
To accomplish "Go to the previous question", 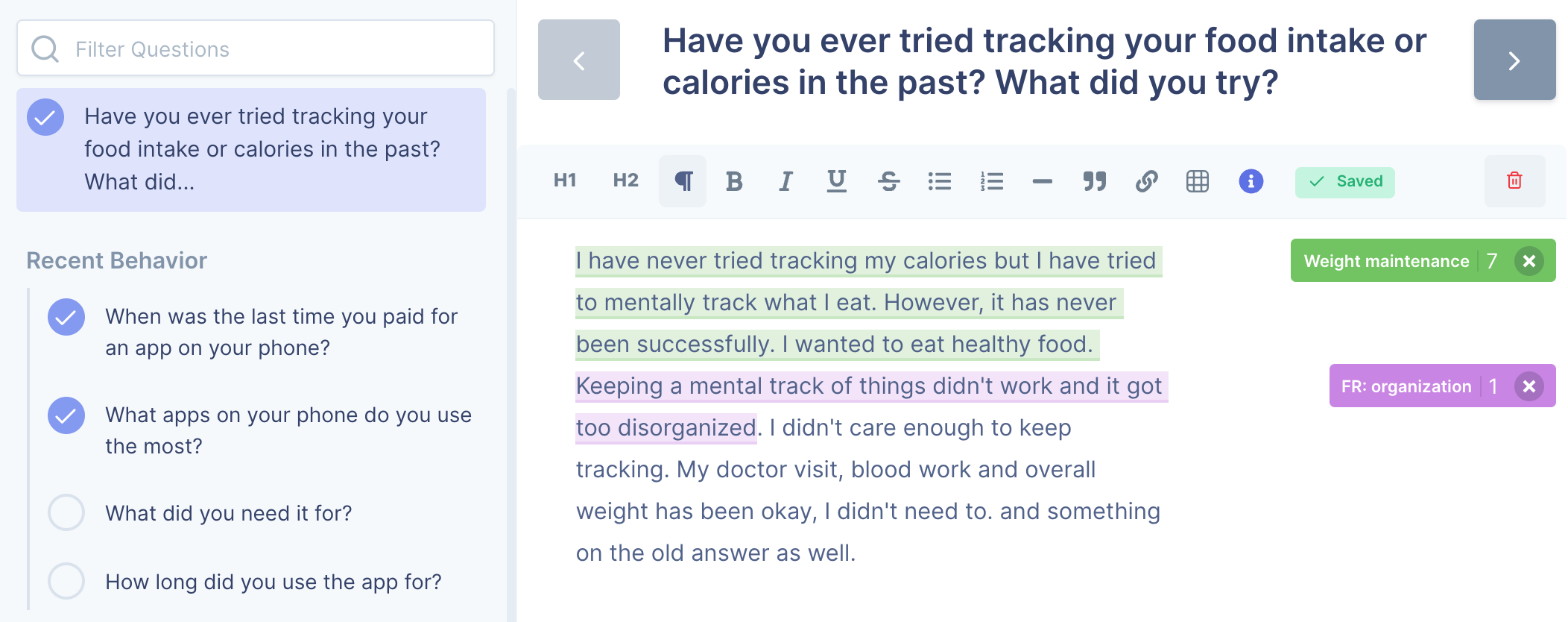I will coord(579,60).
